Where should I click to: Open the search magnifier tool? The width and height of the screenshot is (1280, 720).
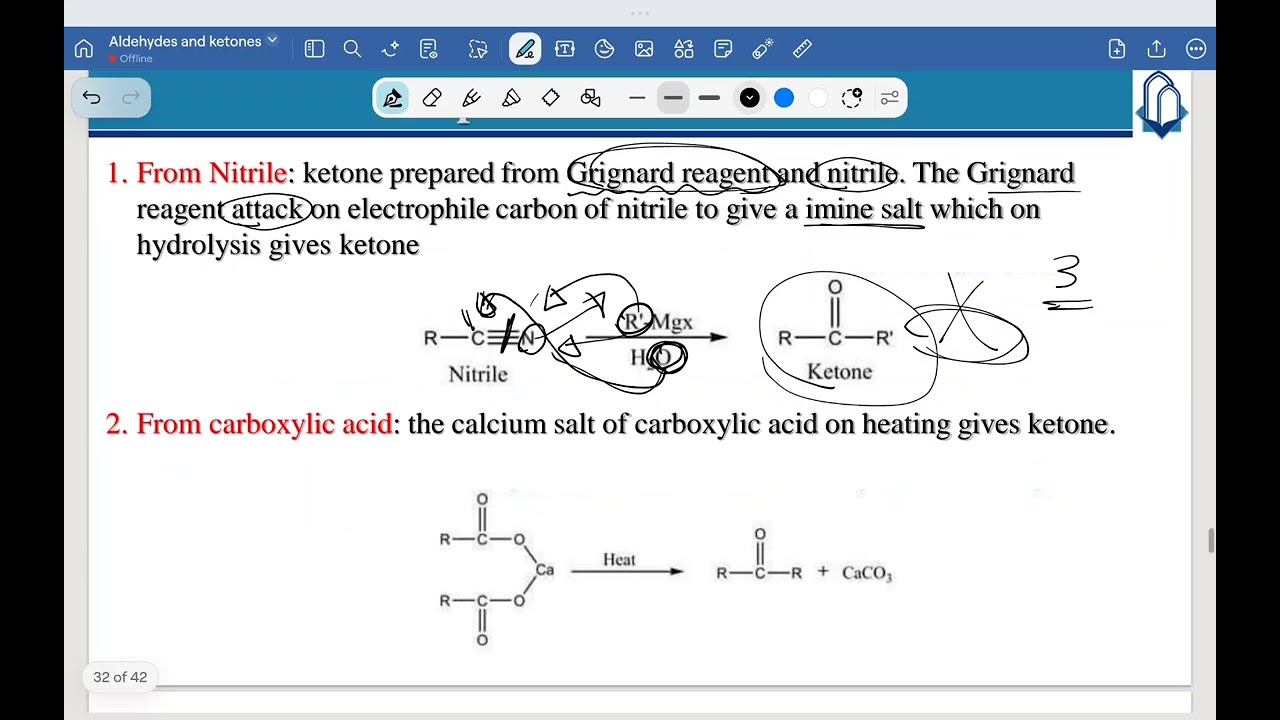[x=352, y=49]
